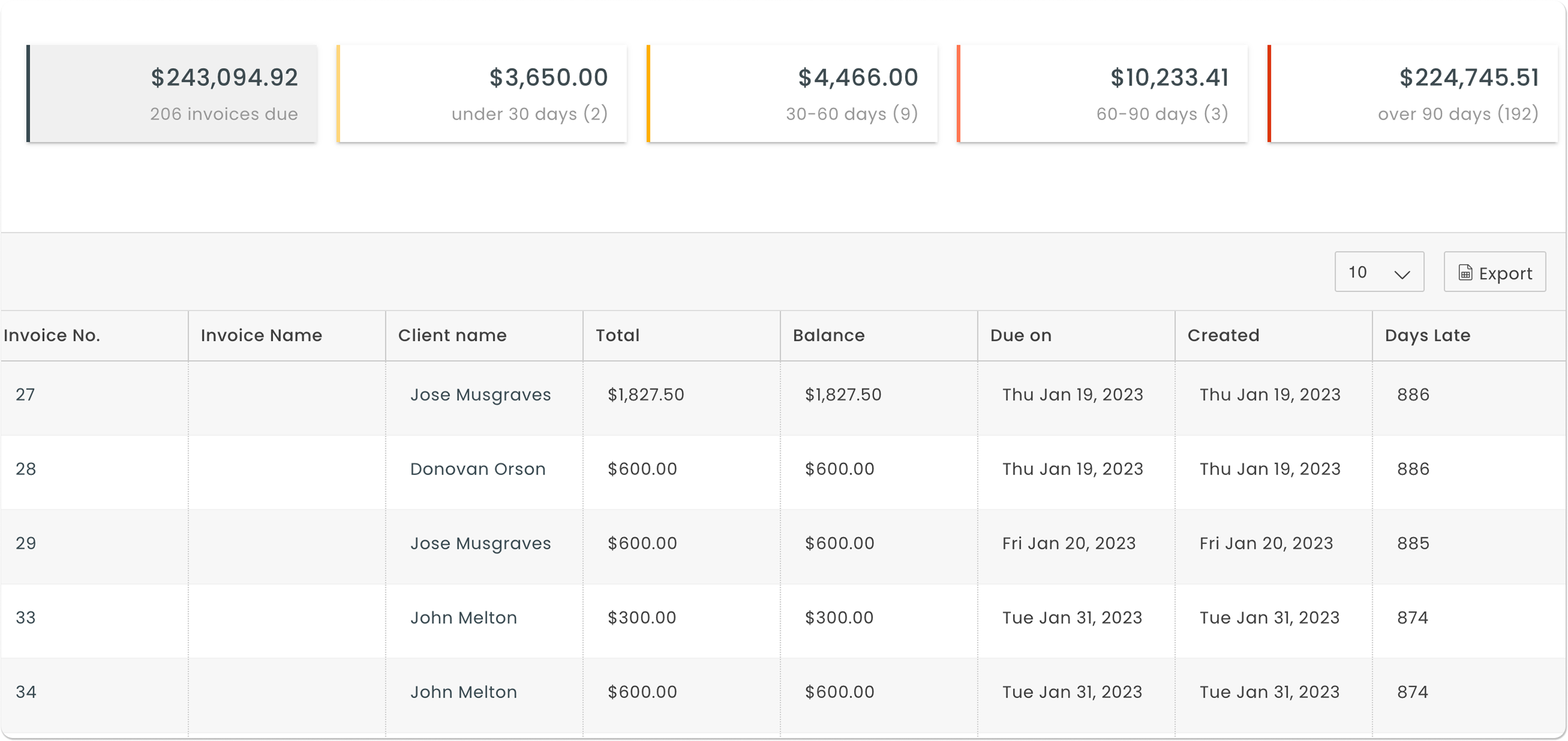
Task: Sort table by Total column
Action: (617, 335)
